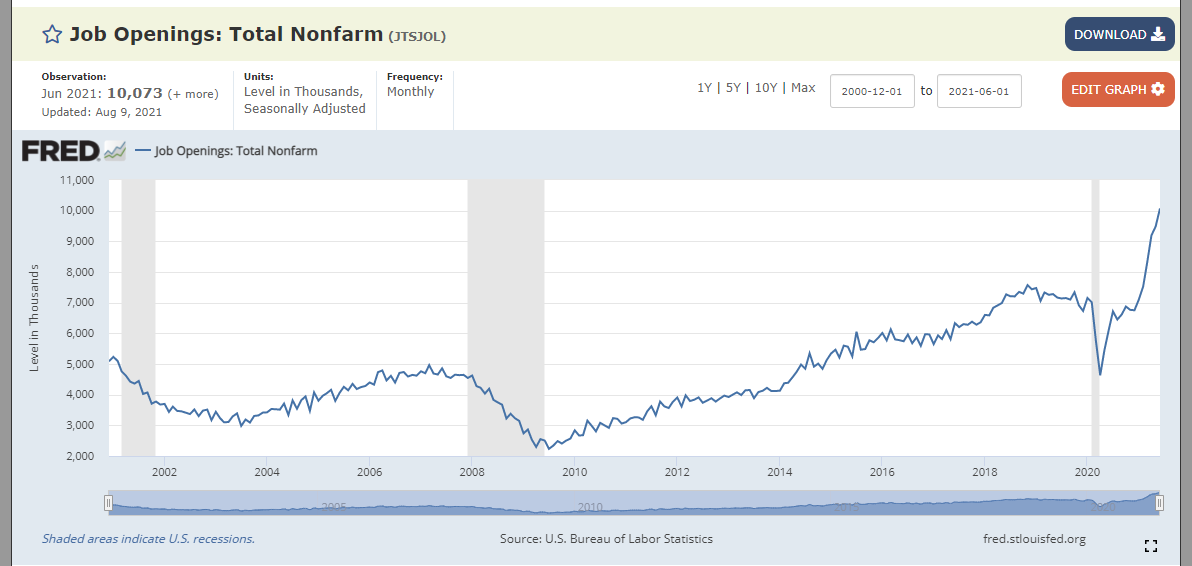Screen dimensions: 1192x566
Task: Click the left handle of range slider
Action: coord(109,503)
